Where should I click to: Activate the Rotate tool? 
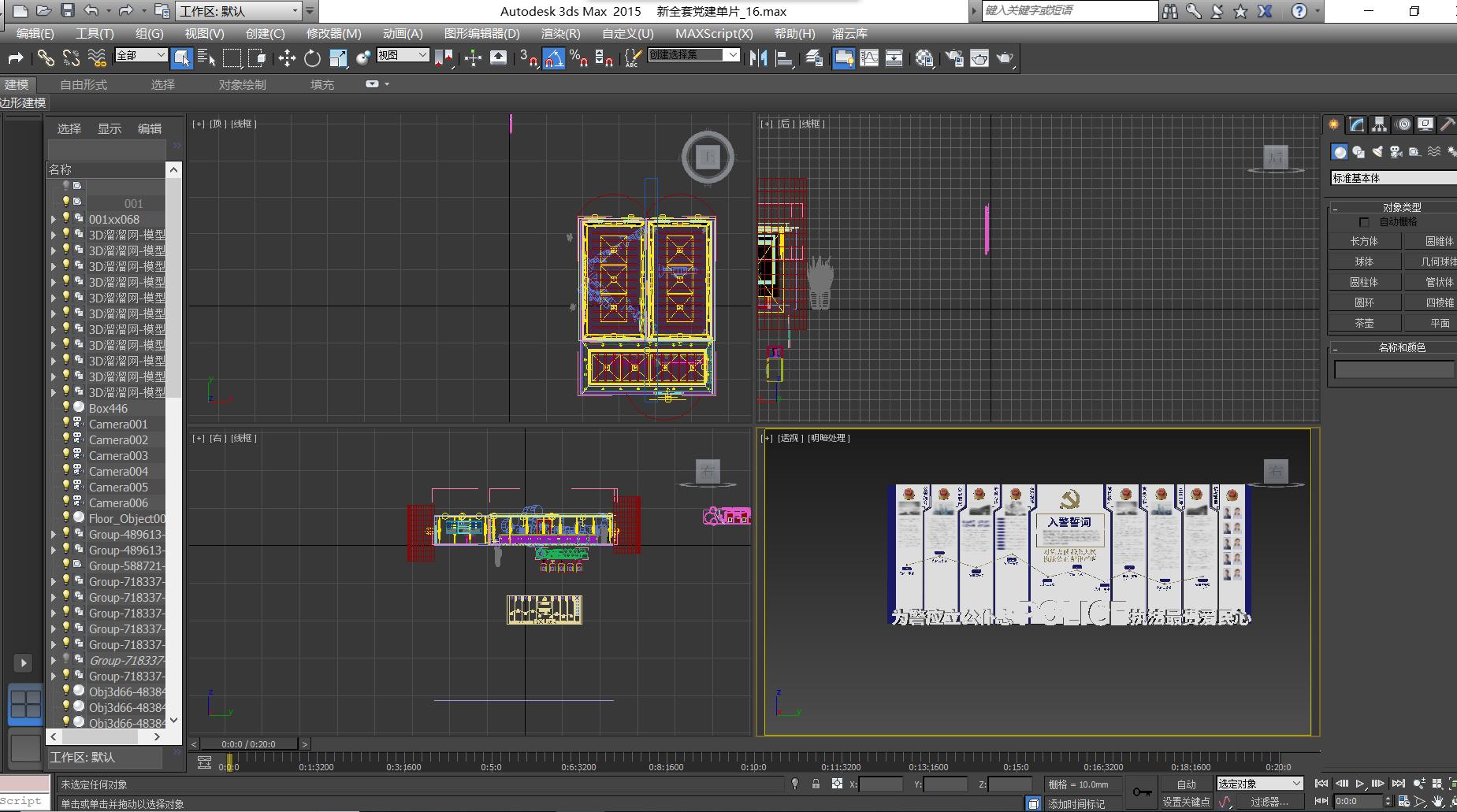(312, 58)
